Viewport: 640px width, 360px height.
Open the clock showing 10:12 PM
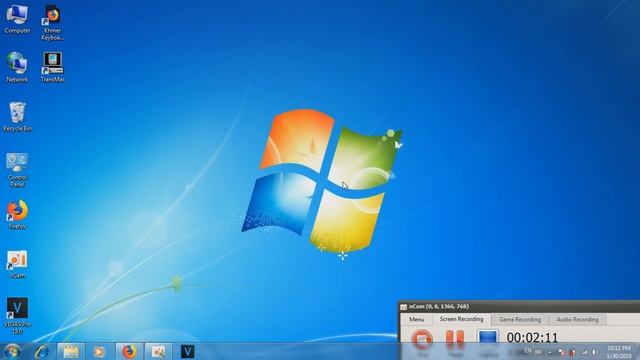(x=618, y=352)
